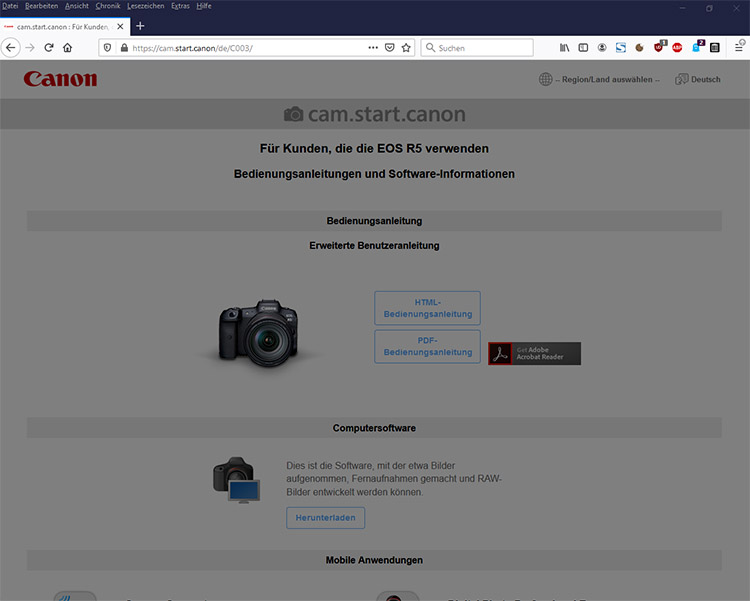
Task: Toggle the Adblock Plus extension icon
Action: [677, 47]
